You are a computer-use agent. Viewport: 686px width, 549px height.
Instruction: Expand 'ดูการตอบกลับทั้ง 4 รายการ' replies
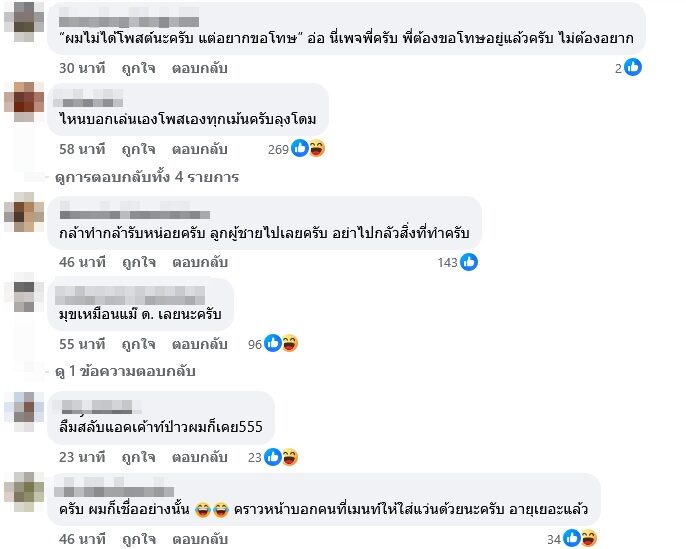click(147, 177)
